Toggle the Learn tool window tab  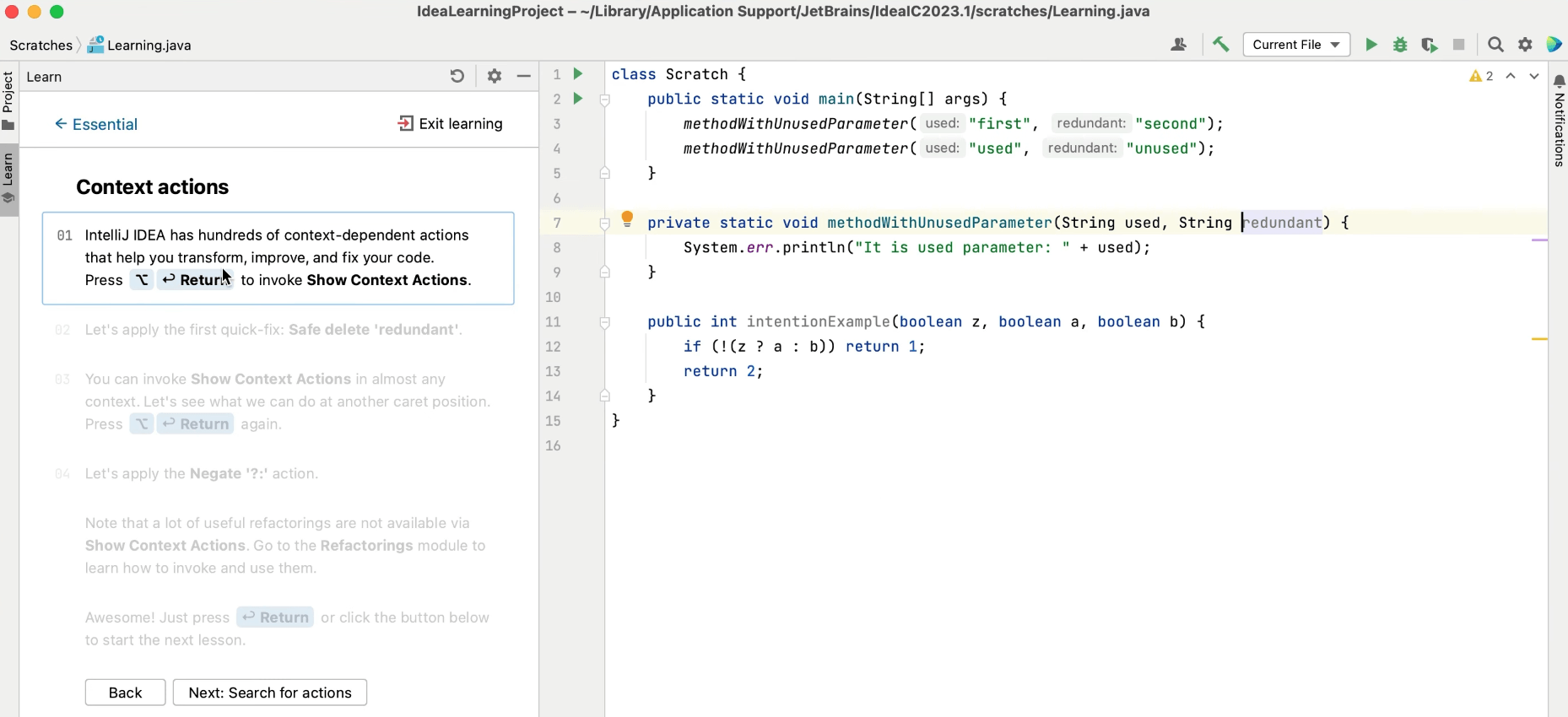click(8, 177)
